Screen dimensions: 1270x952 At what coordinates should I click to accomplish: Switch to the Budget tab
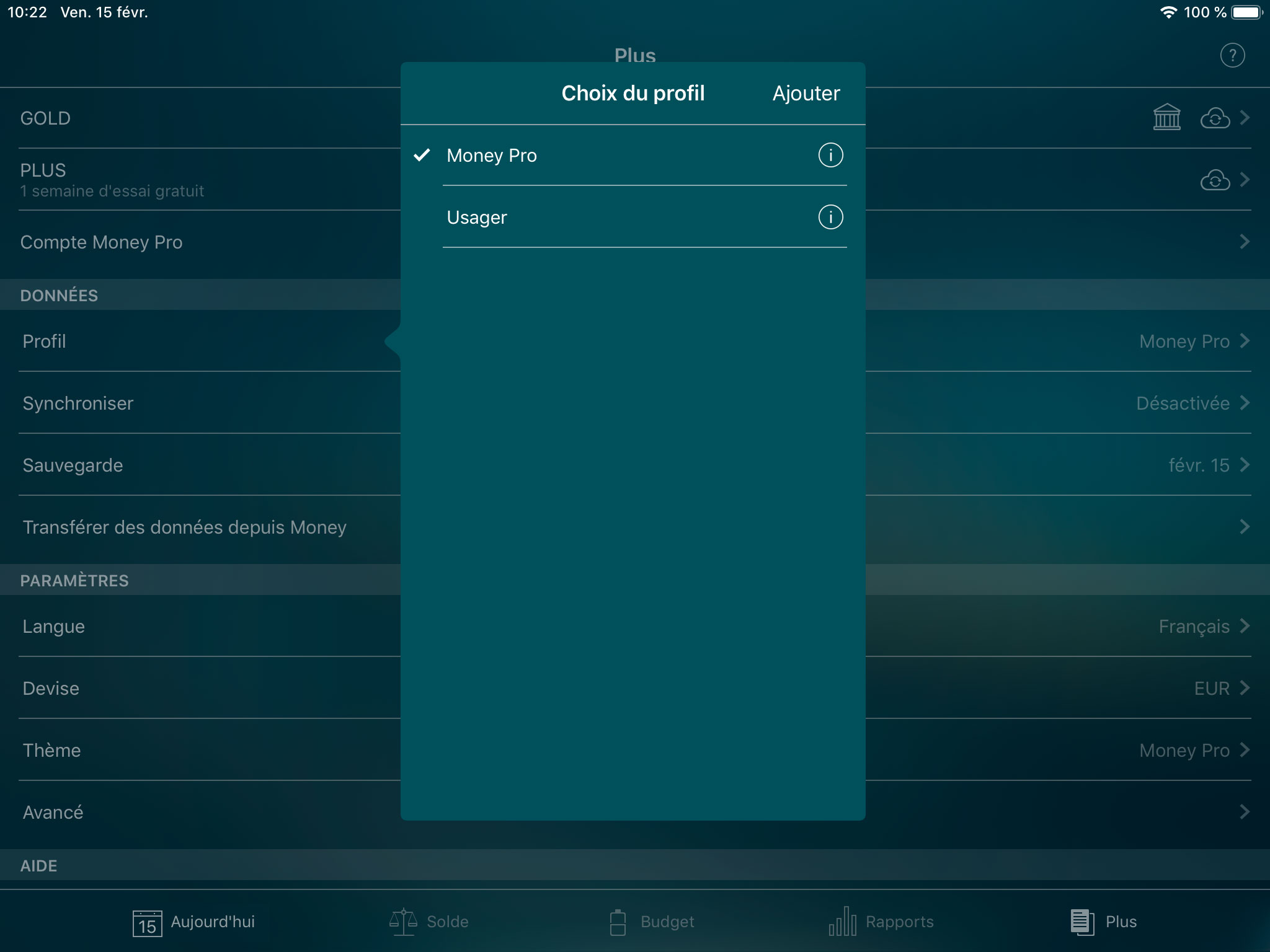click(651, 921)
